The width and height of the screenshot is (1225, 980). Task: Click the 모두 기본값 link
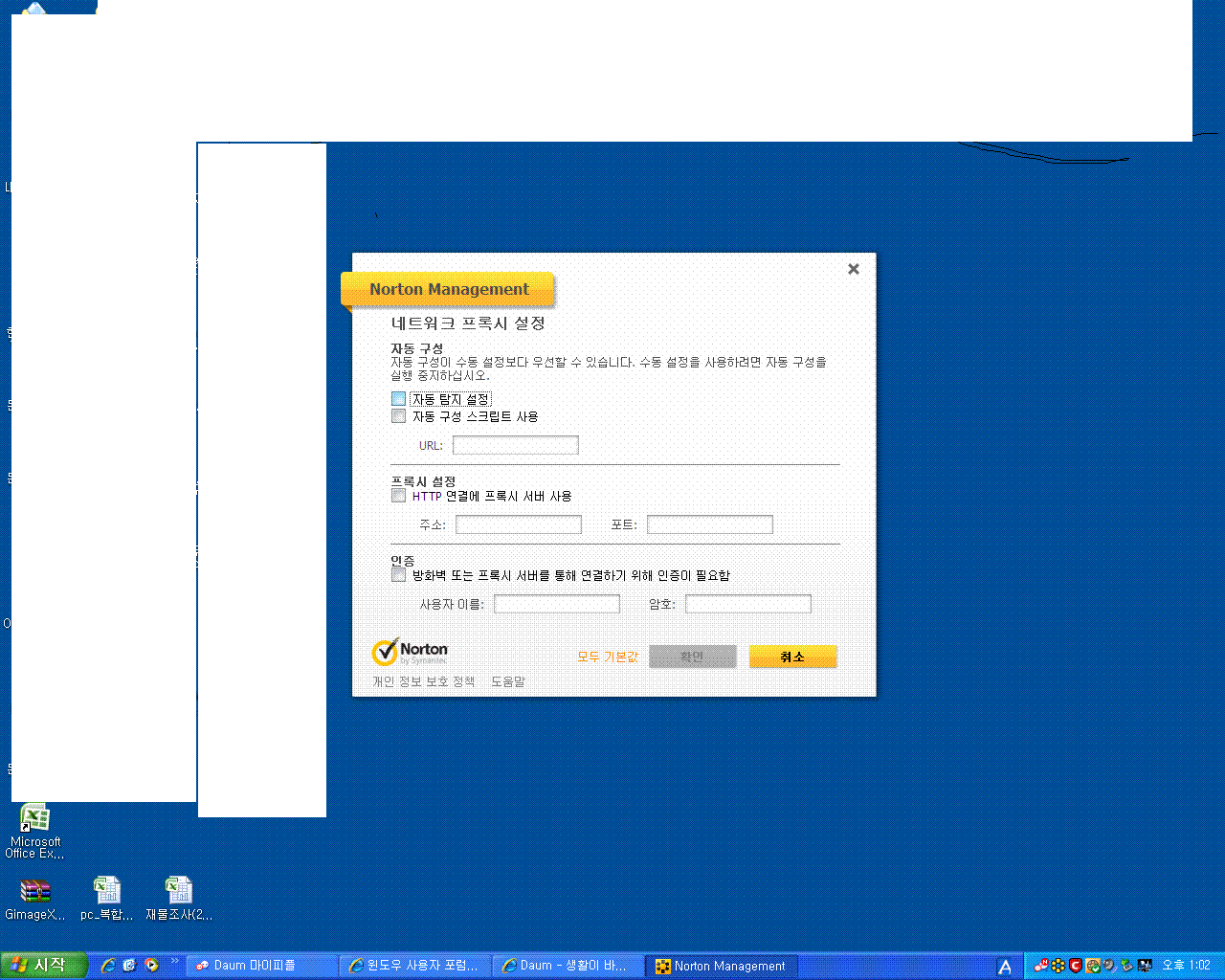click(608, 657)
